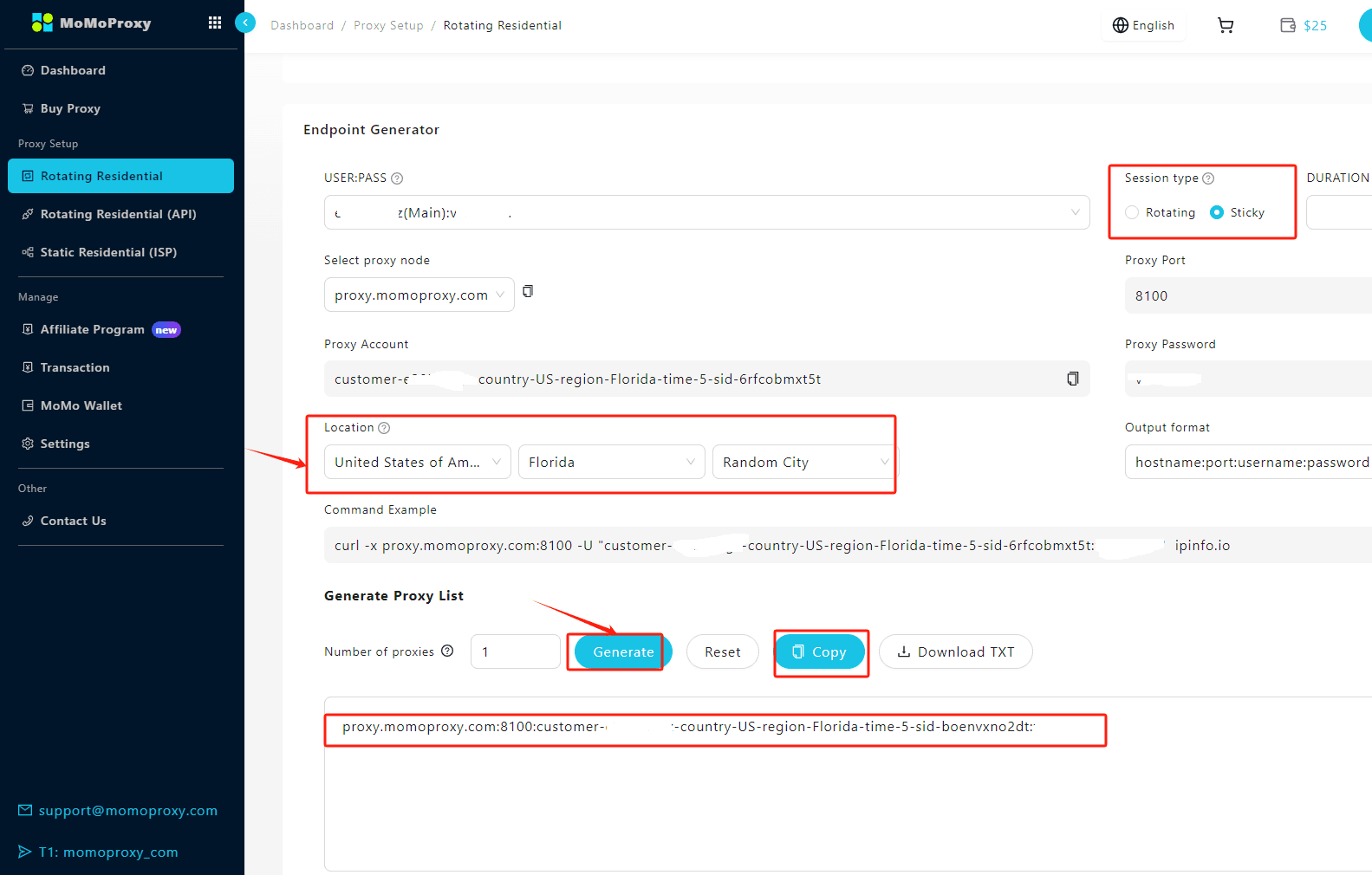The width and height of the screenshot is (1372, 875).
Task: Copy the Proxy Account string icon
Action: click(x=1072, y=379)
